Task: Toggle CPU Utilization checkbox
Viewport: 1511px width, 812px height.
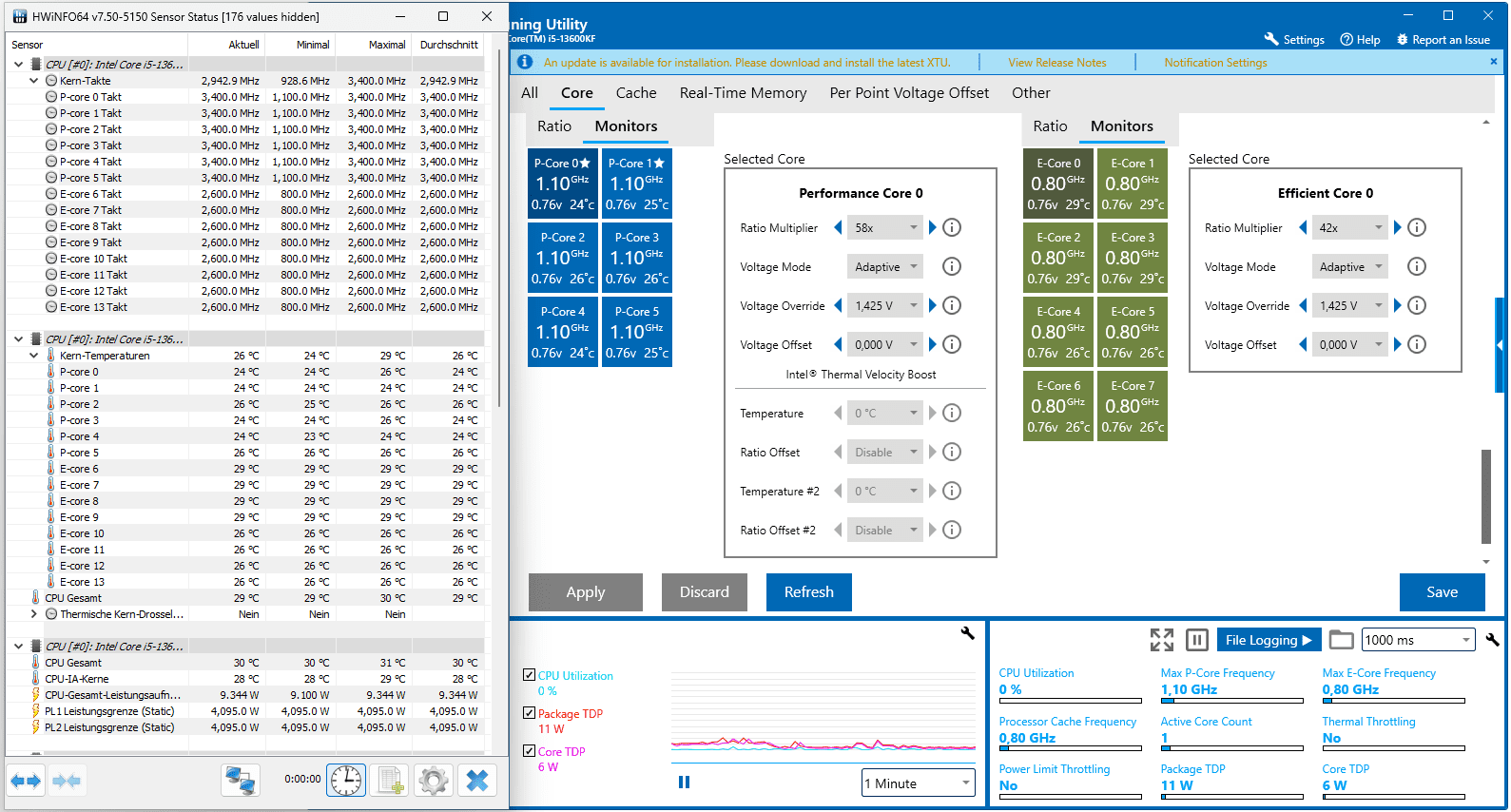Action: point(529,675)
